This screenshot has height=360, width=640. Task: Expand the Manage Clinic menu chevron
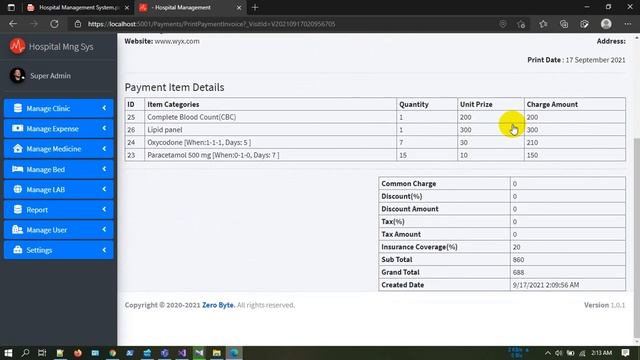104,108
